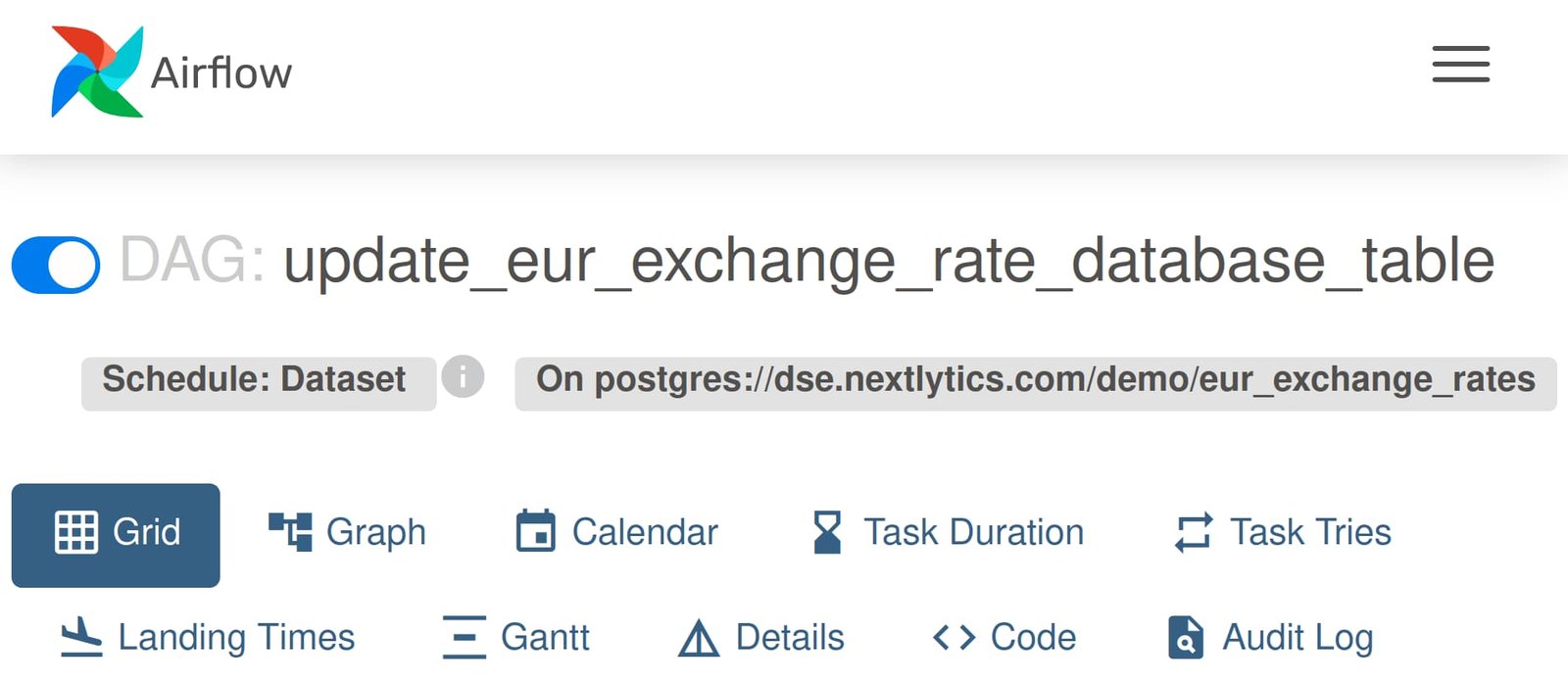Image resolution: width=1568 pixels, height=683 pixels.
Task: Select the Grid view icon
Action: [77, 532]
